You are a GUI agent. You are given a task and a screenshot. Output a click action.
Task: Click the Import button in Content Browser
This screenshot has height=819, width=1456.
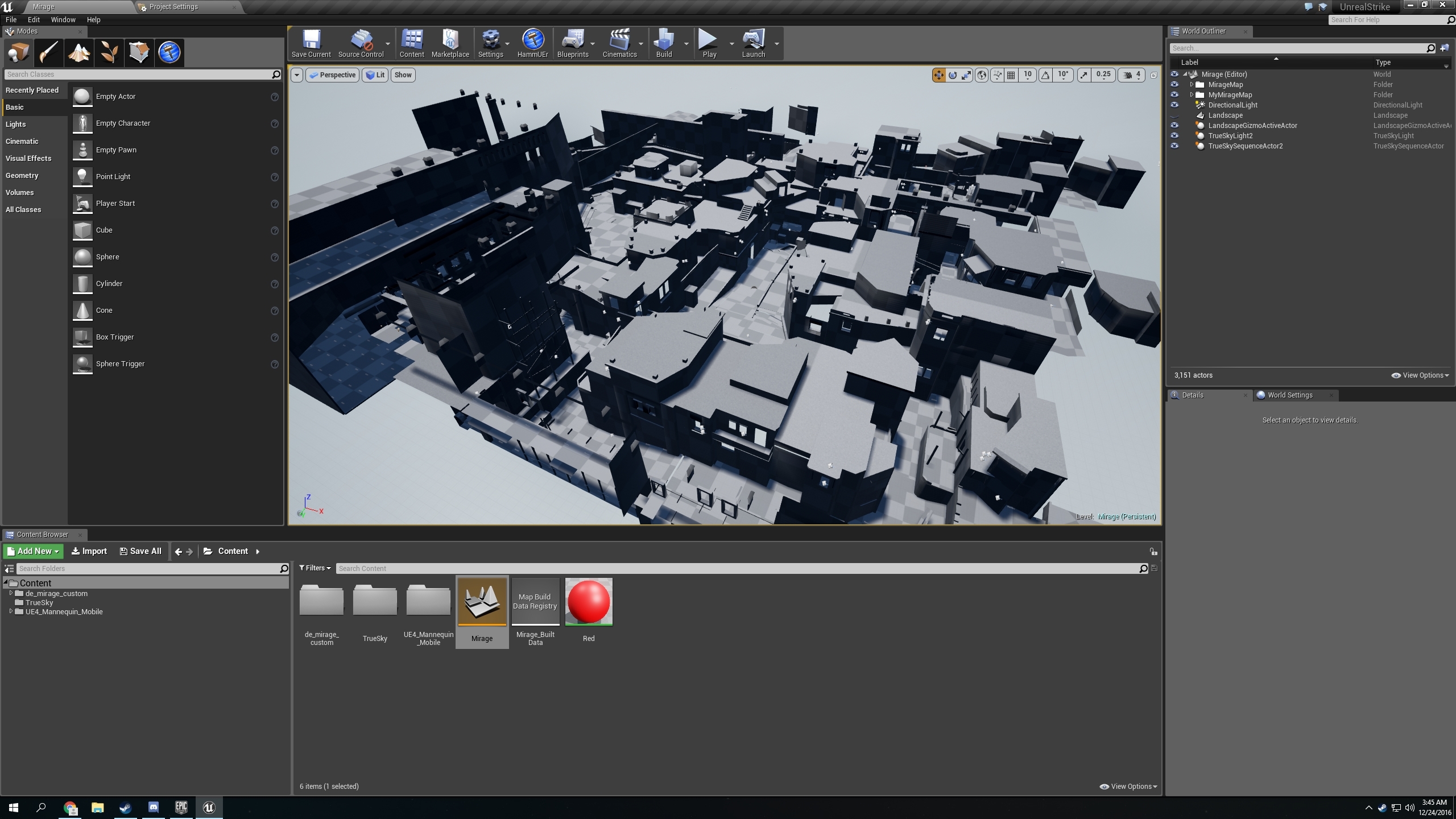(89, 551)
